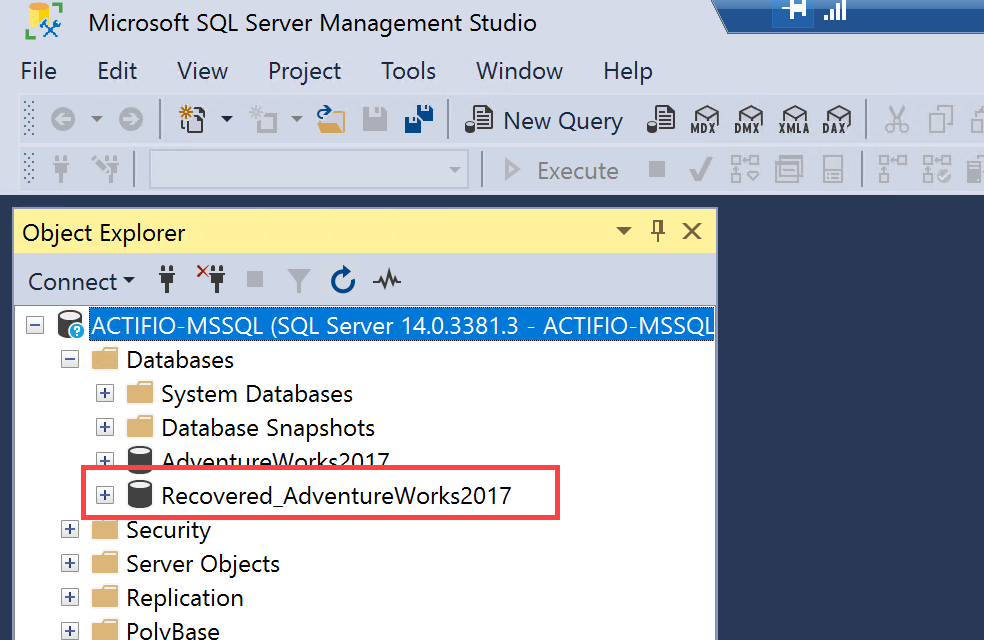
Task: Expand the System Databases folder
Action: click(x=105, y=393)
